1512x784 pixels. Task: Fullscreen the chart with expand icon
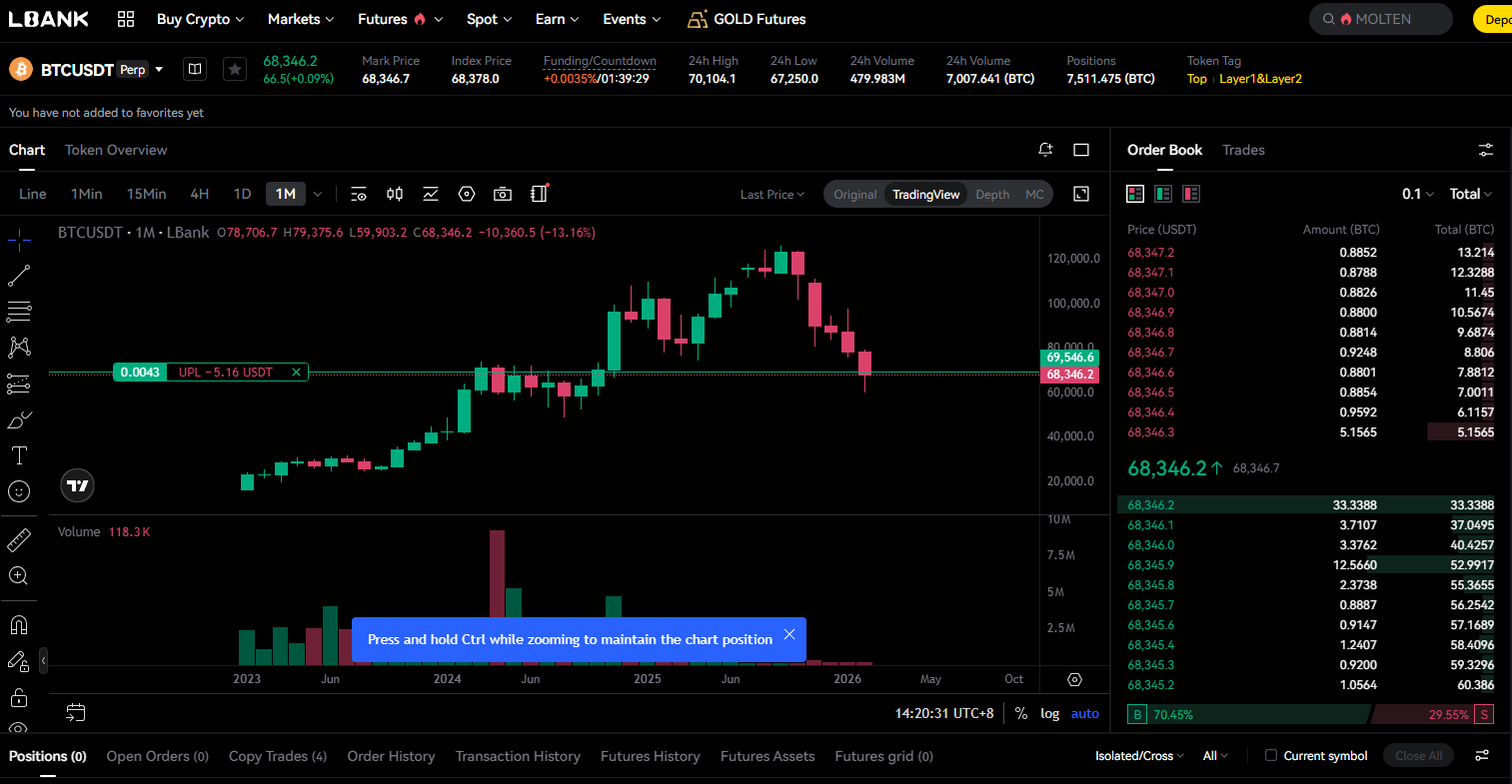click(1081, 194)
